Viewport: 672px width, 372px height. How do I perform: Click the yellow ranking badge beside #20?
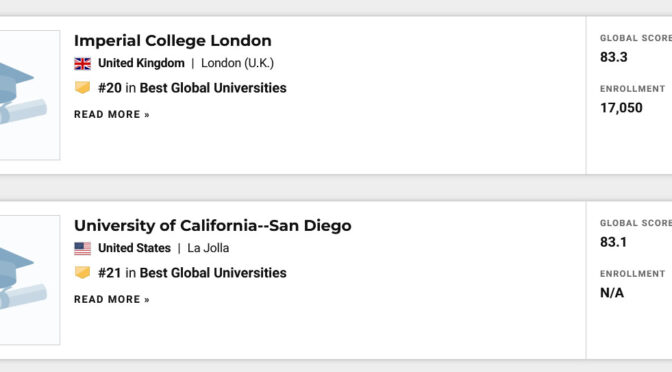tap(82, 87)
